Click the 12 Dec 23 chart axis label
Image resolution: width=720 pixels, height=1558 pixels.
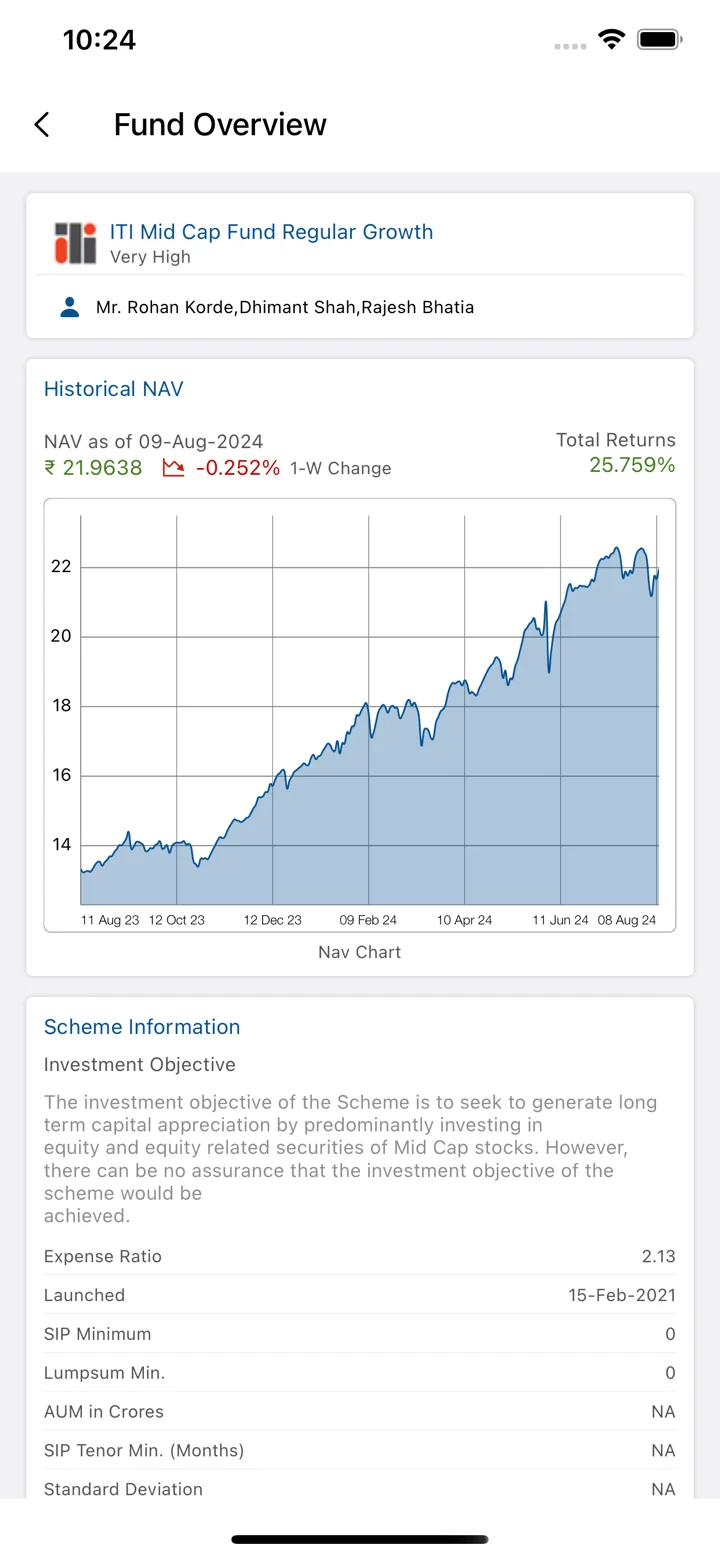pos(272,920)
